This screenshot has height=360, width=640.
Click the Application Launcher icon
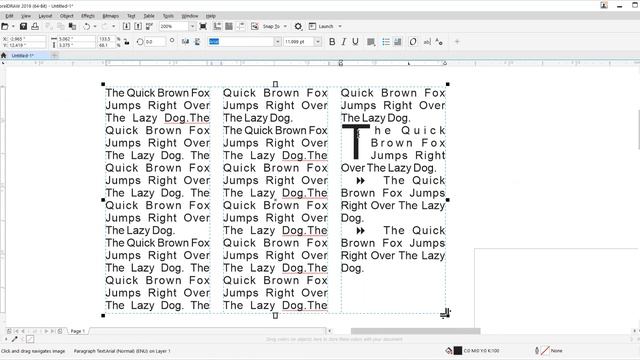tap(312, 27)
